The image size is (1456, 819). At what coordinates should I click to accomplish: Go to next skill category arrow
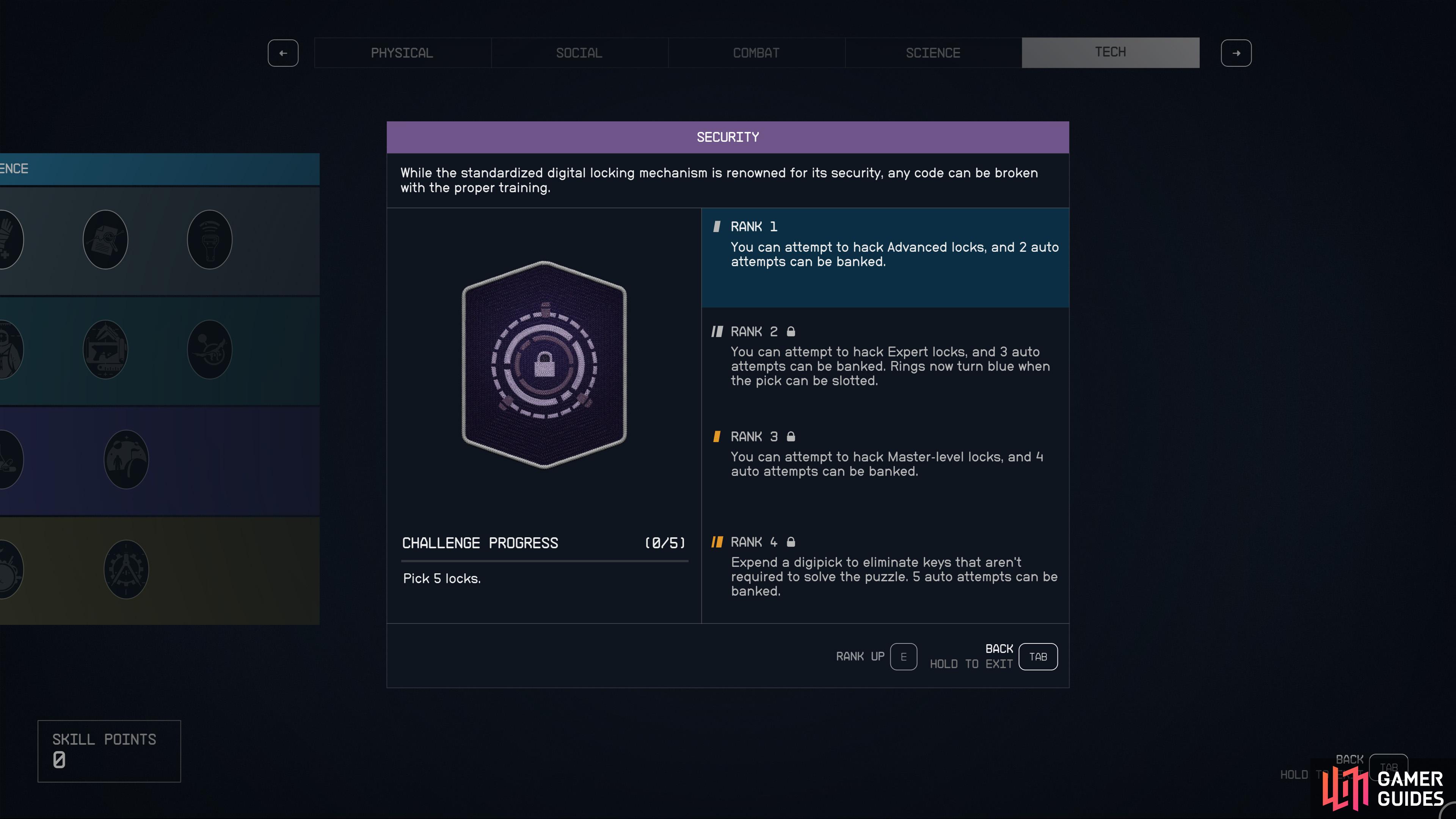(1236, 53)
